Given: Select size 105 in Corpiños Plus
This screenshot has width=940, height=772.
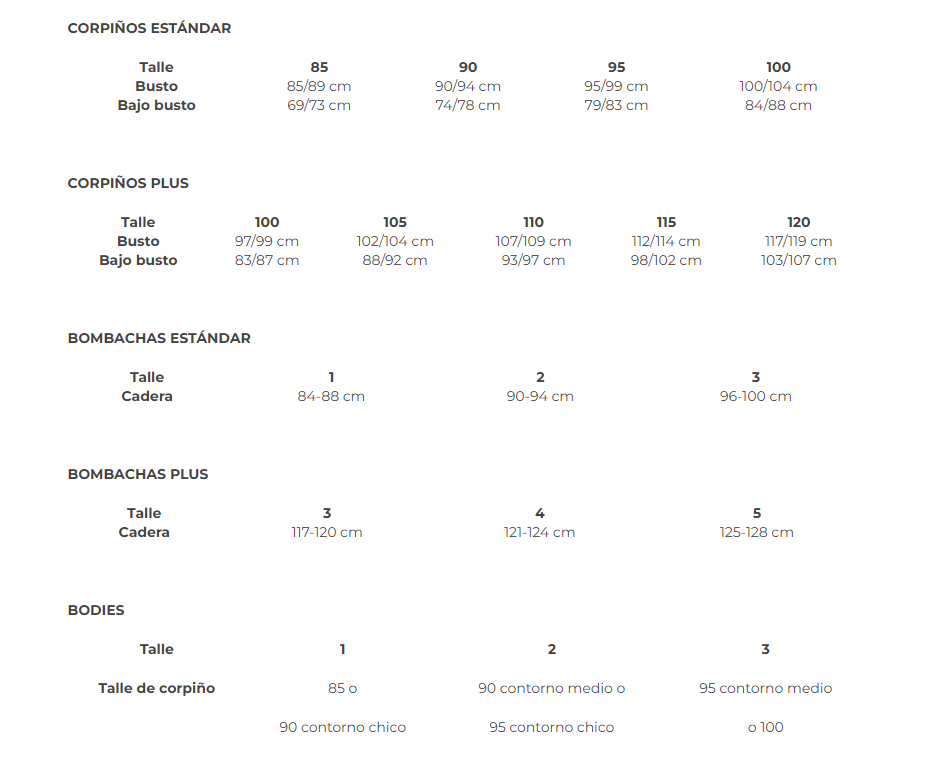Looking at the screenshot, I should [395, 222].
